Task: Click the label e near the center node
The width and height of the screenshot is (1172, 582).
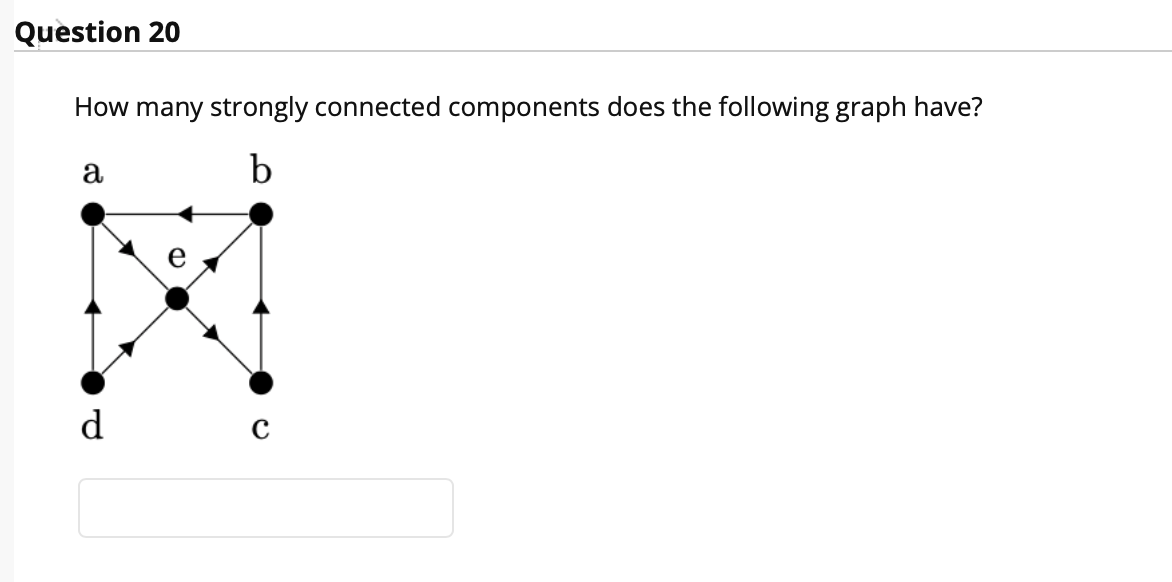Action: 176,257
